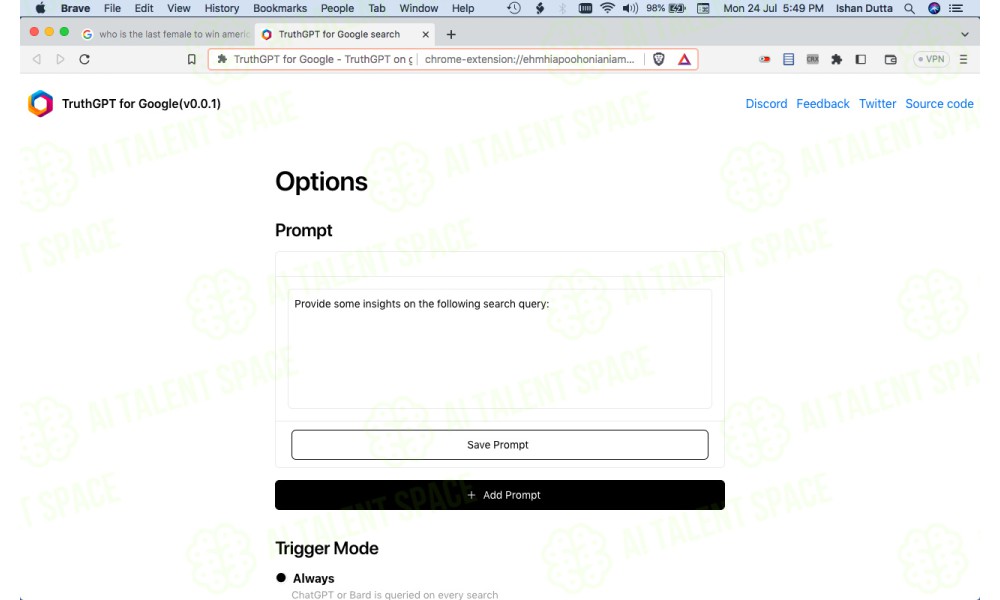Screen dimensions: 1000x600
Task: Open the People menu
Action: 337,8
